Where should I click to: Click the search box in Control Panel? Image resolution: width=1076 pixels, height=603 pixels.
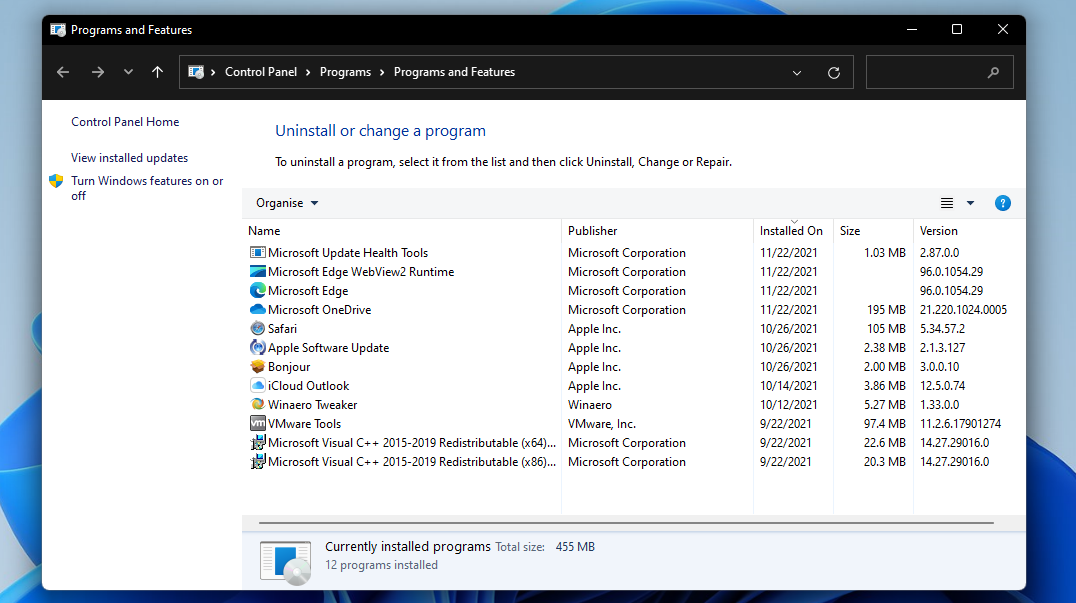coord(939,72)
